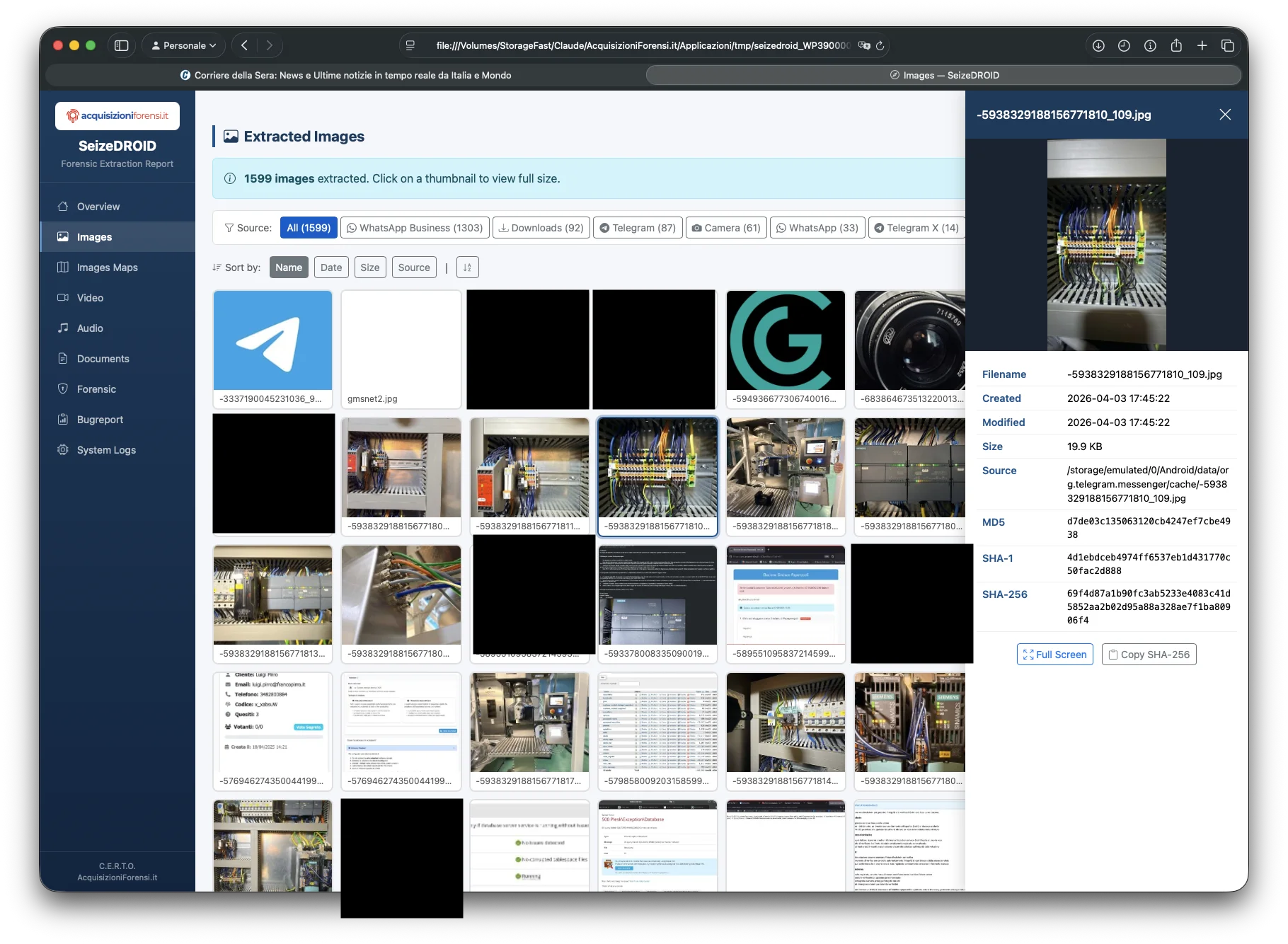Filter by WhatsApp Business source
This screenshot has height=944, width=1288.
pyautogui.click(x=414, y=228)
